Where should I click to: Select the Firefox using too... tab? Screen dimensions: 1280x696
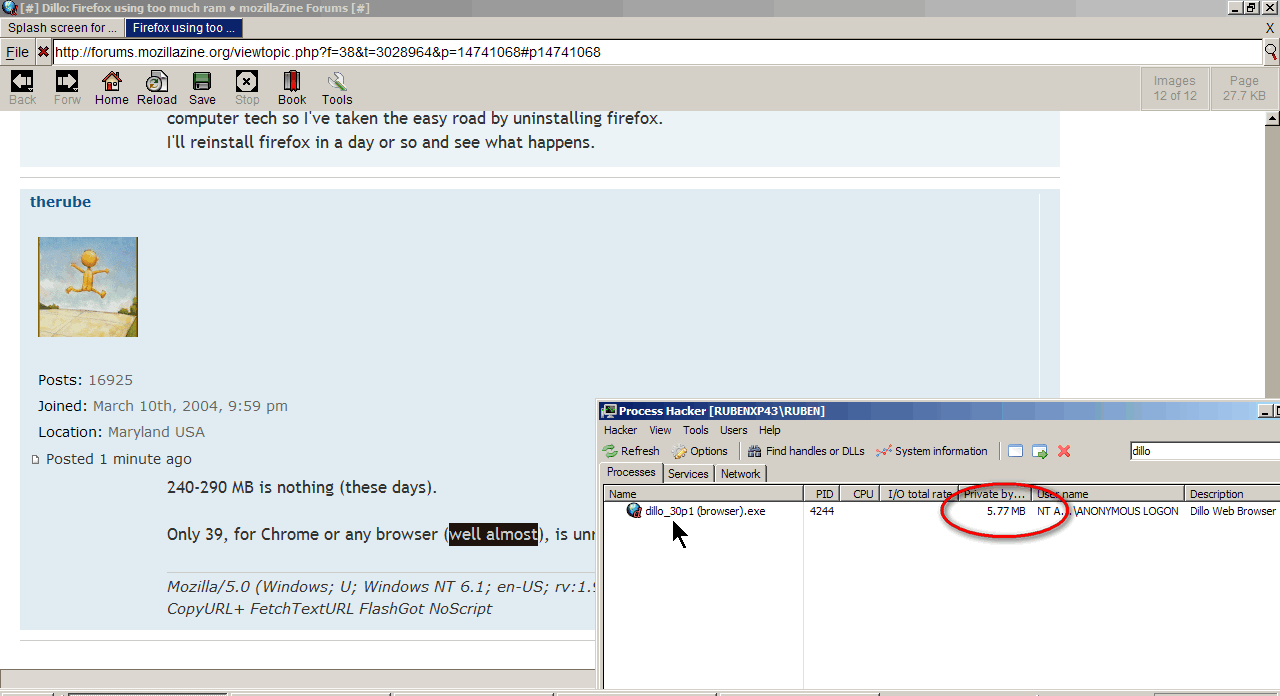coord(185,28)
